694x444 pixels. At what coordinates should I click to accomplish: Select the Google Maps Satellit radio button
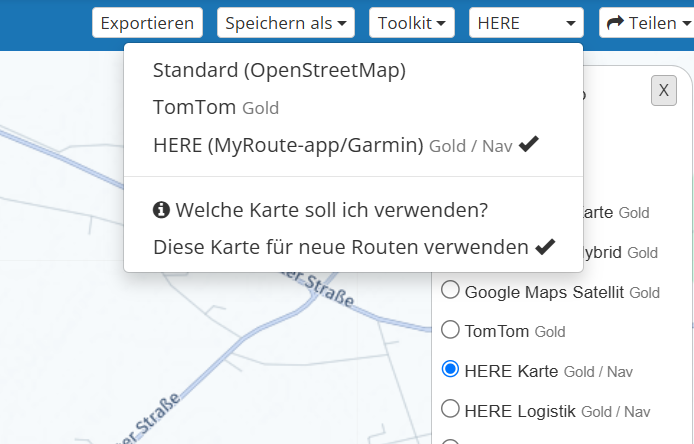[450, 291]
